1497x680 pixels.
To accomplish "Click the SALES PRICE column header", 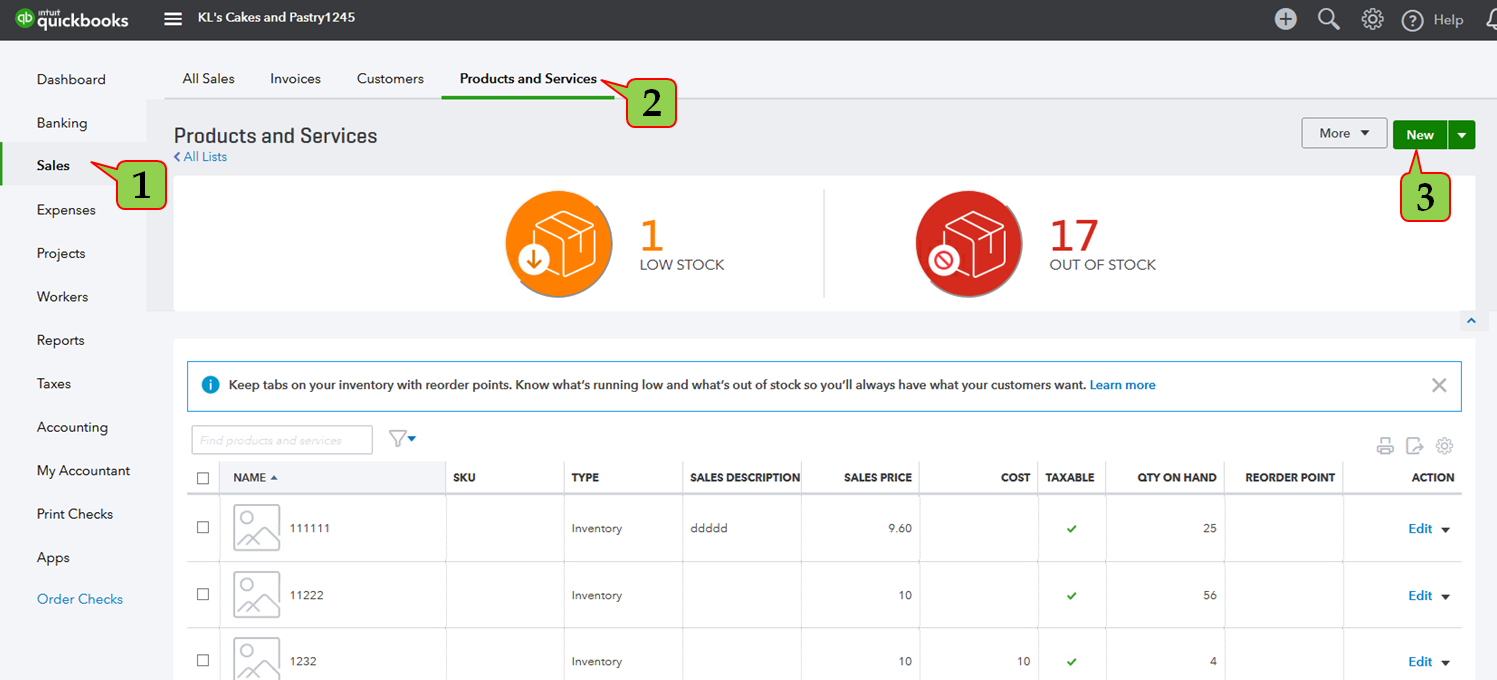I will (878, 478).
